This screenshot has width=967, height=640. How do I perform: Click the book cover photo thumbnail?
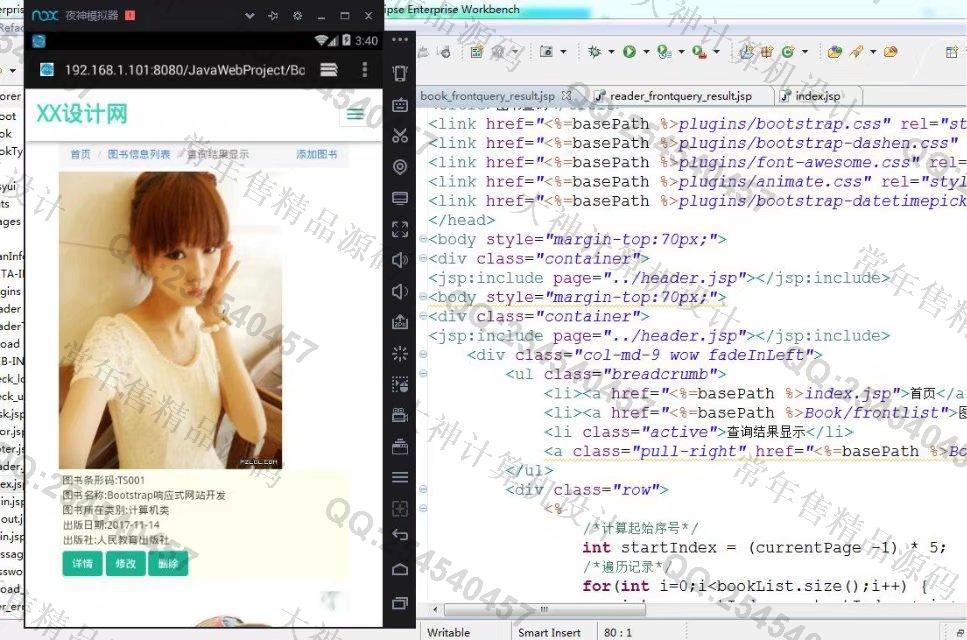170,320
